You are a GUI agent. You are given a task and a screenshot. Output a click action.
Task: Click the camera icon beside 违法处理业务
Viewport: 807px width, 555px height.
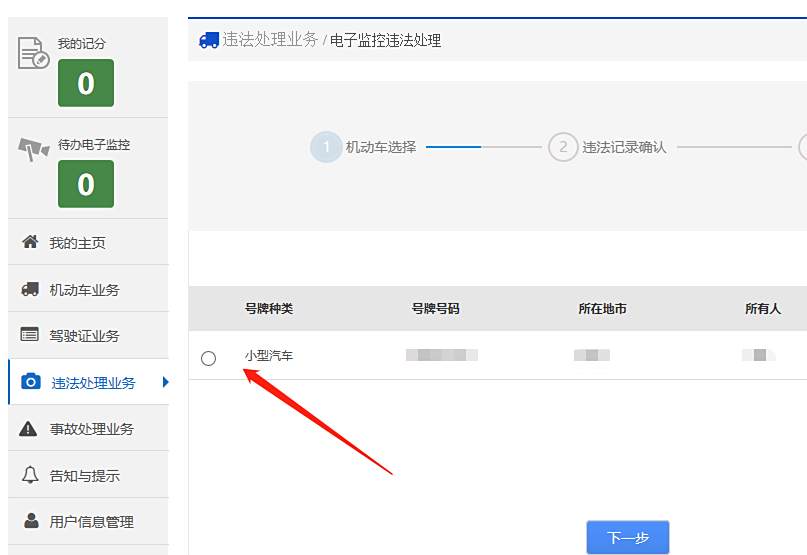(x=30, y=381)
